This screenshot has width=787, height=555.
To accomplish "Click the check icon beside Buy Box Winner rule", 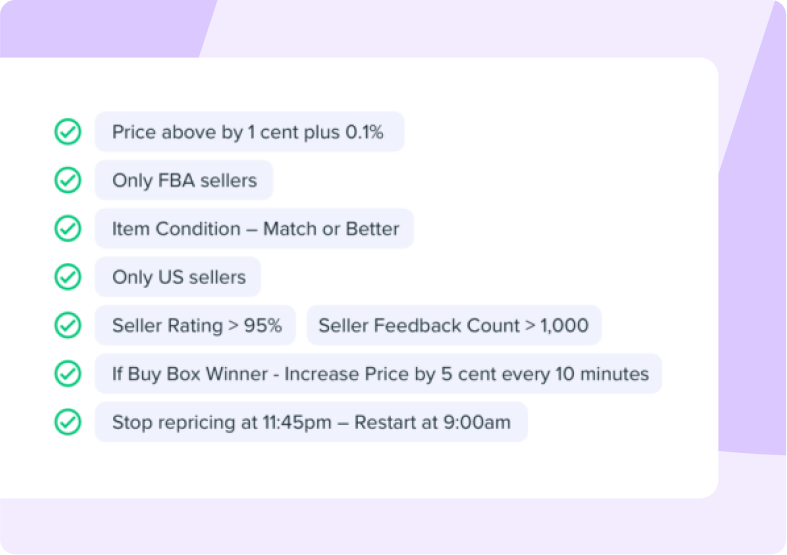I will (68, 374).
